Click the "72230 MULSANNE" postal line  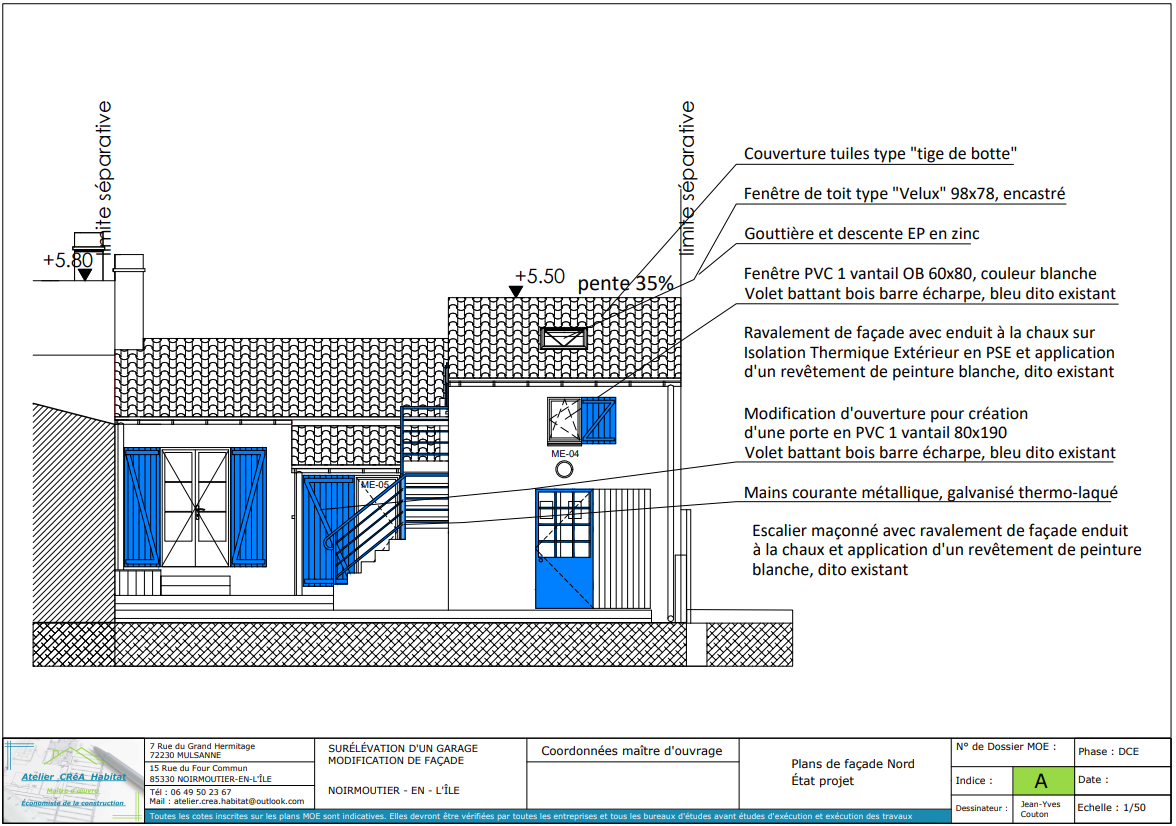coord(185,755)
